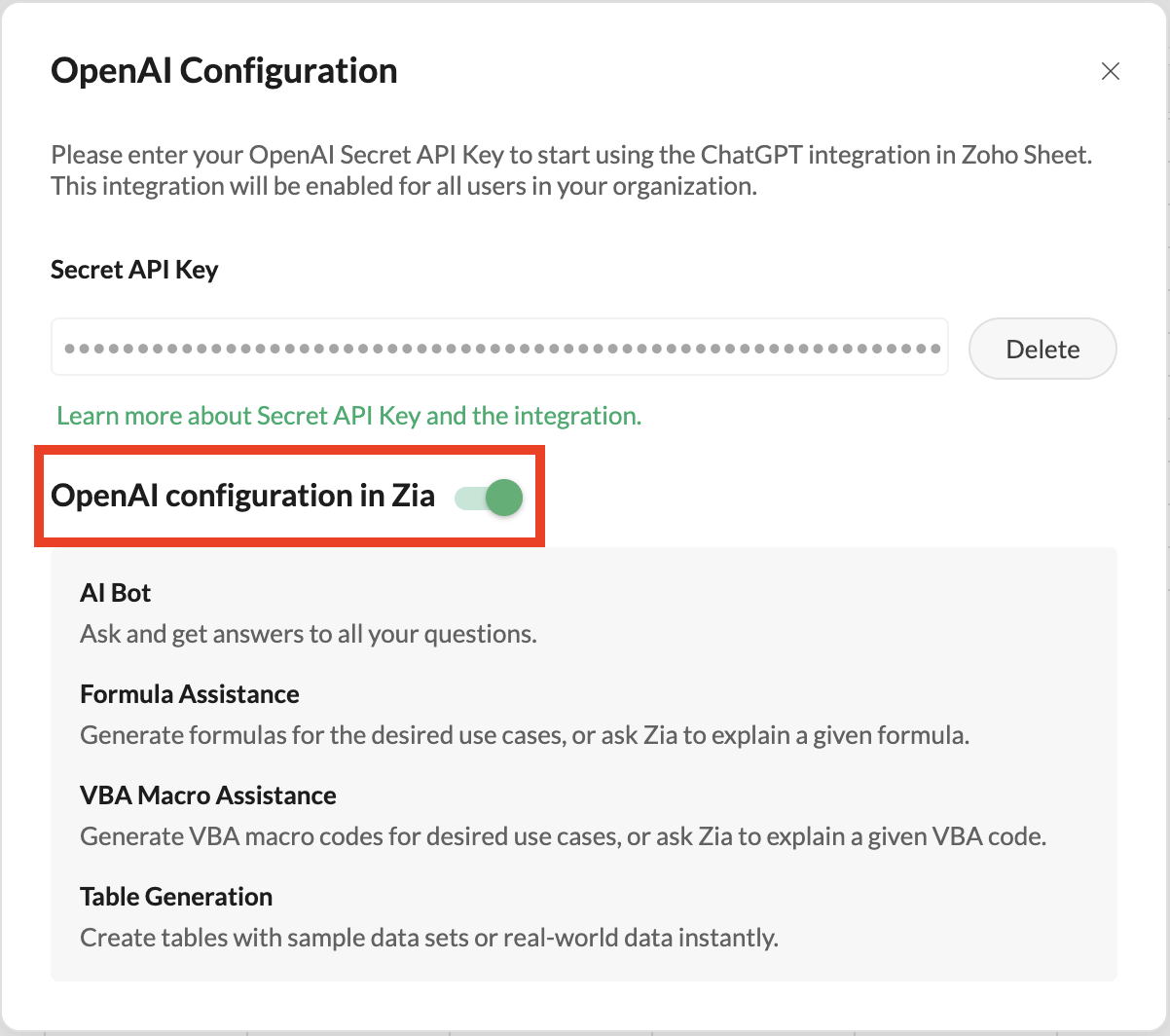Click the OpenAI configuration in Zia label text

point(242,496)
